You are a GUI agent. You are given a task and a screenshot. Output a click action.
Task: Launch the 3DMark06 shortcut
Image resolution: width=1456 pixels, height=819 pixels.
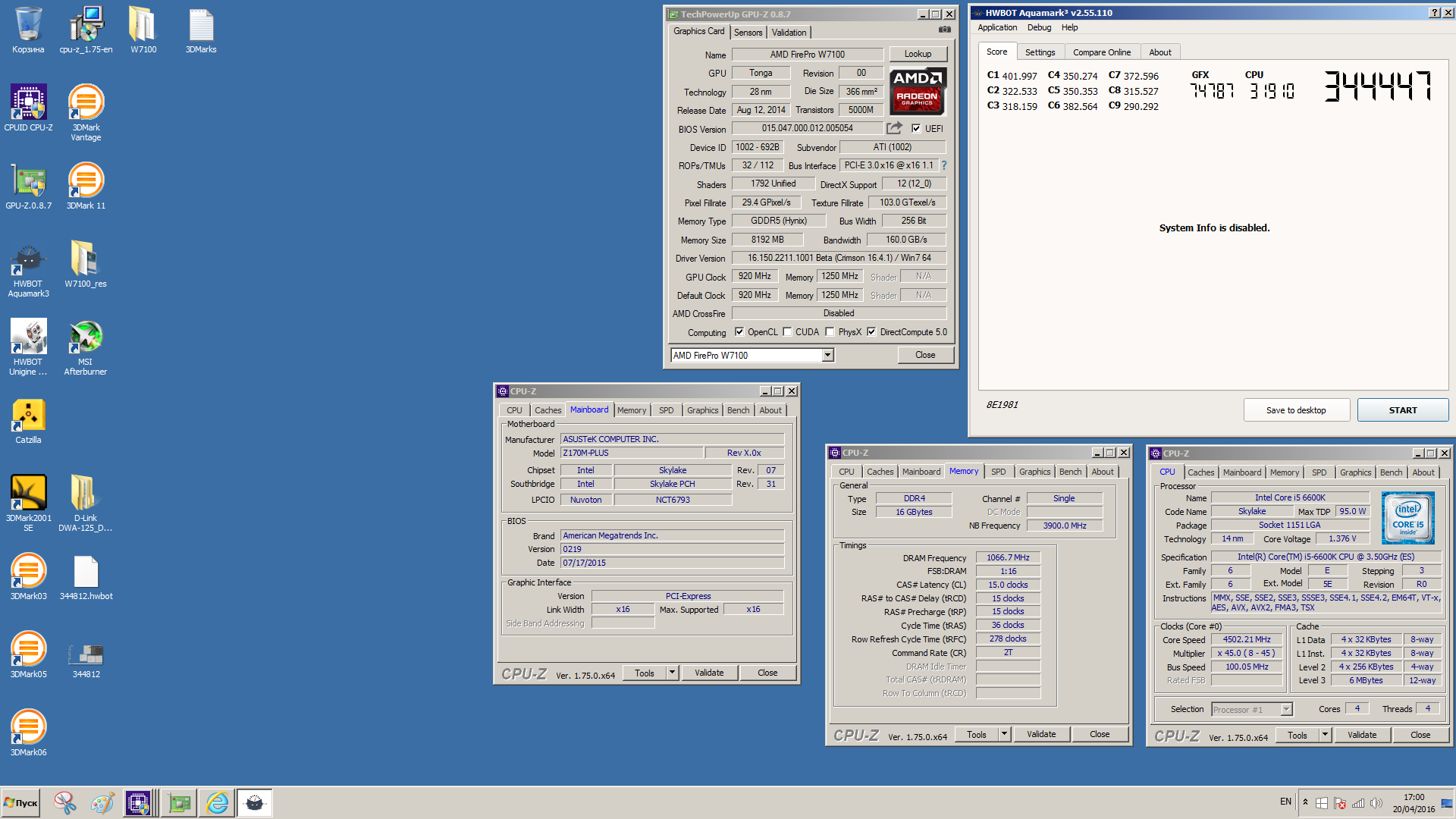(28, 733)
